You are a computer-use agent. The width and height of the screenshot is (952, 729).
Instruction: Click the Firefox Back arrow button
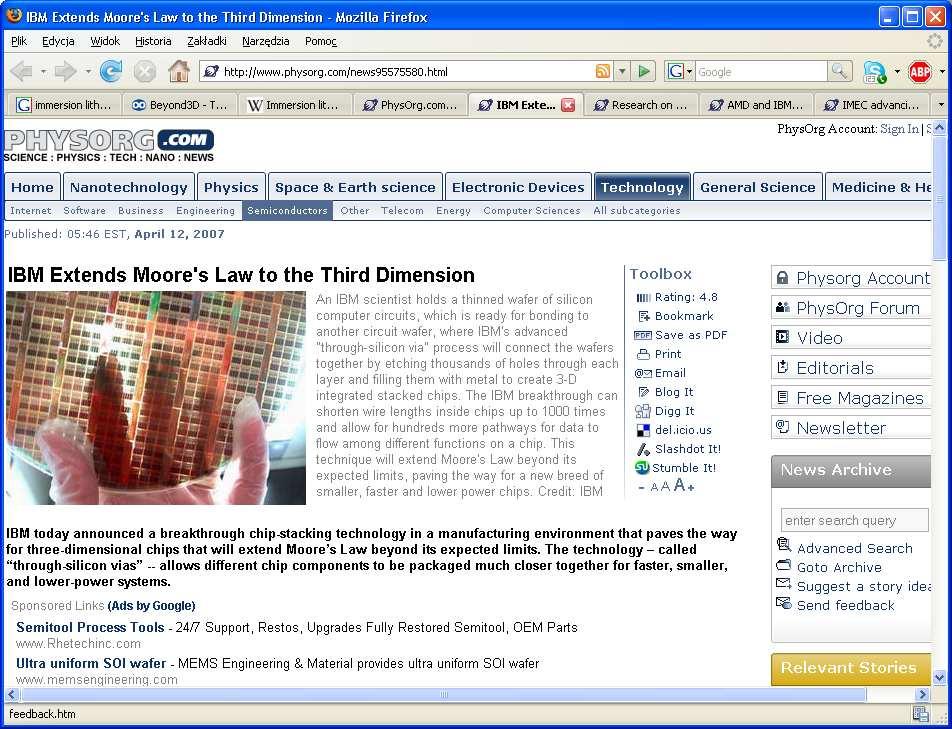tap(21, 72)
